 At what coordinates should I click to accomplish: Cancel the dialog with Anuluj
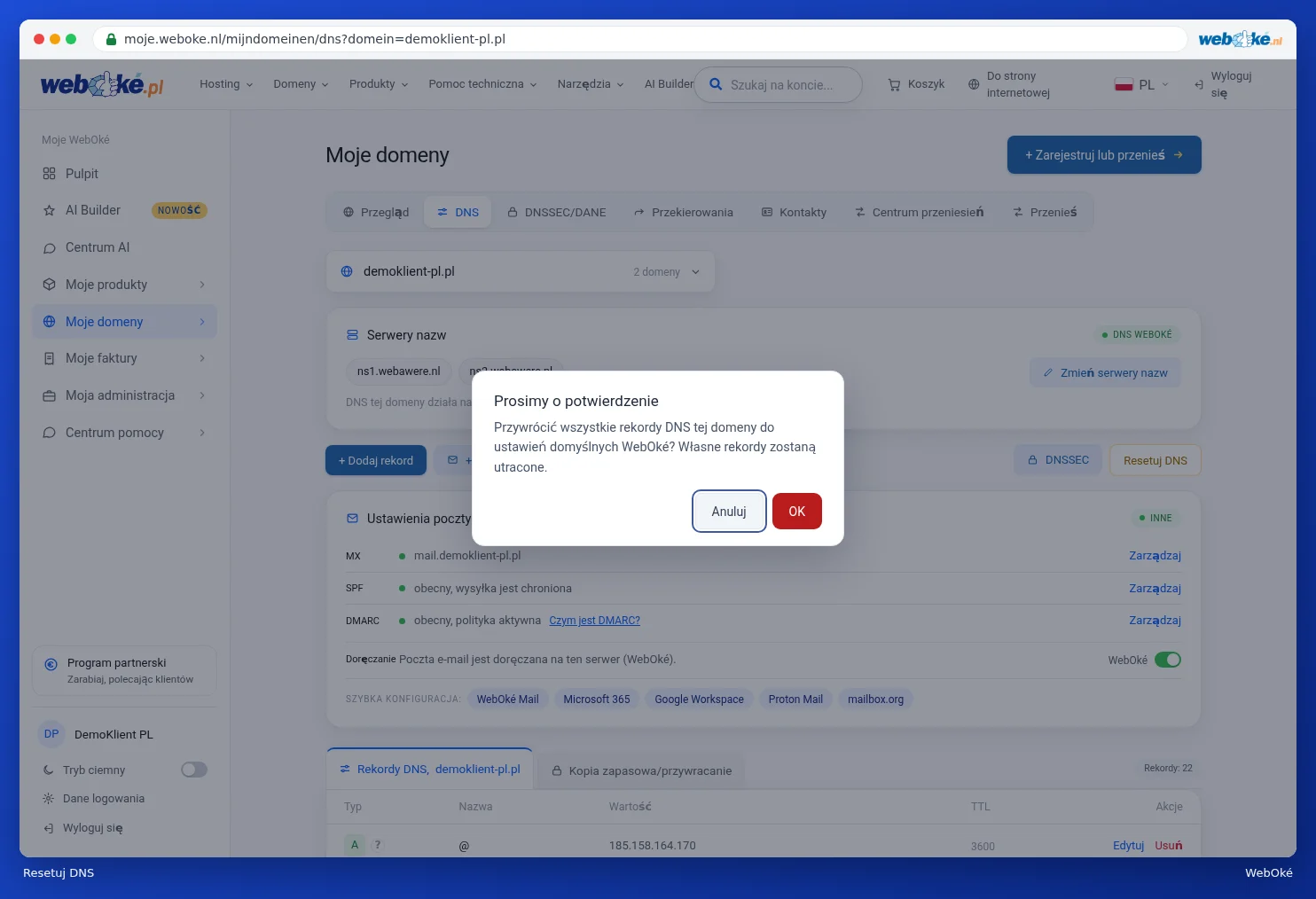729,512
